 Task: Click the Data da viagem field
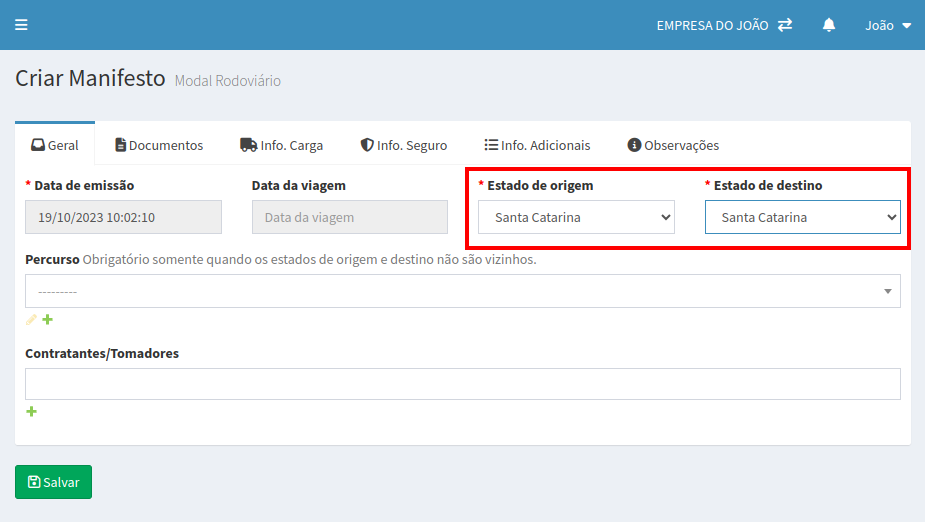349,217
